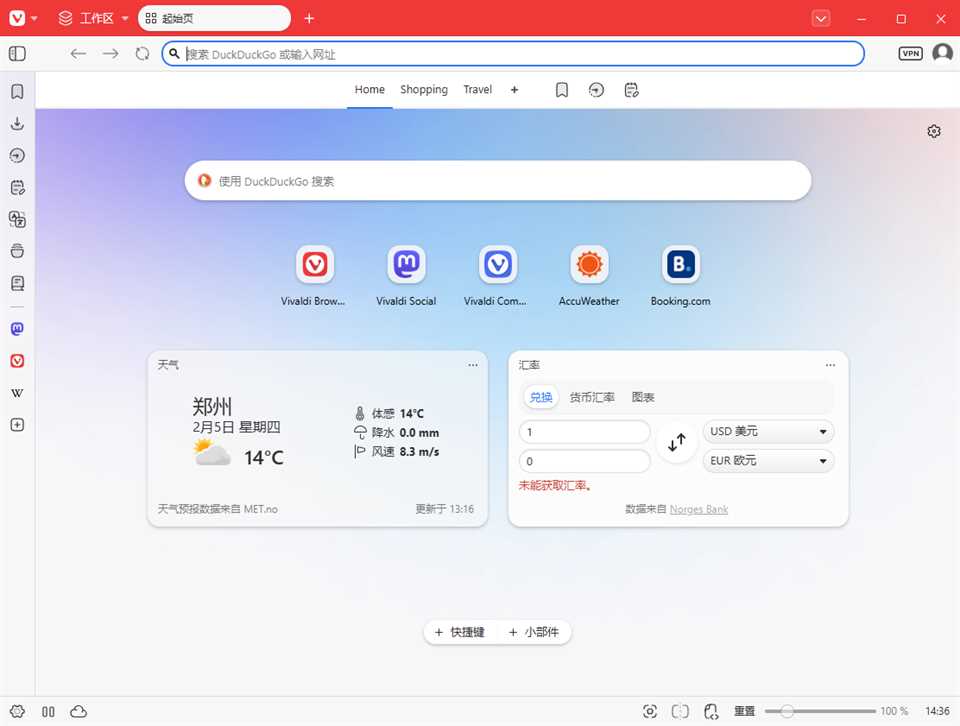Open the bookmarks icon in the start page bar
The image size is (960, 726).
[x=561, y=90]
